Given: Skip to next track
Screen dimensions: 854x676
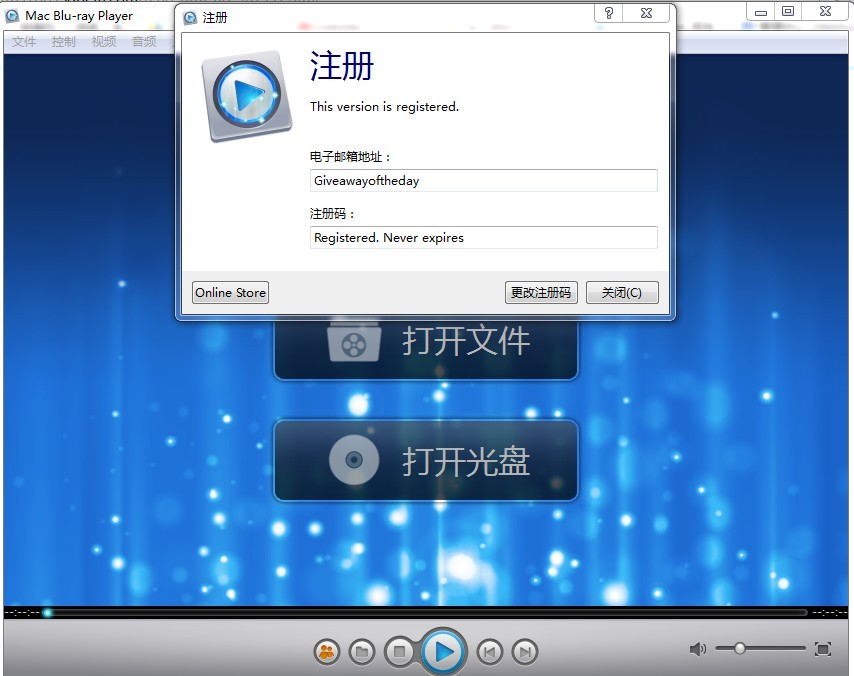Looking at the screenshot, I should (524, 651).
